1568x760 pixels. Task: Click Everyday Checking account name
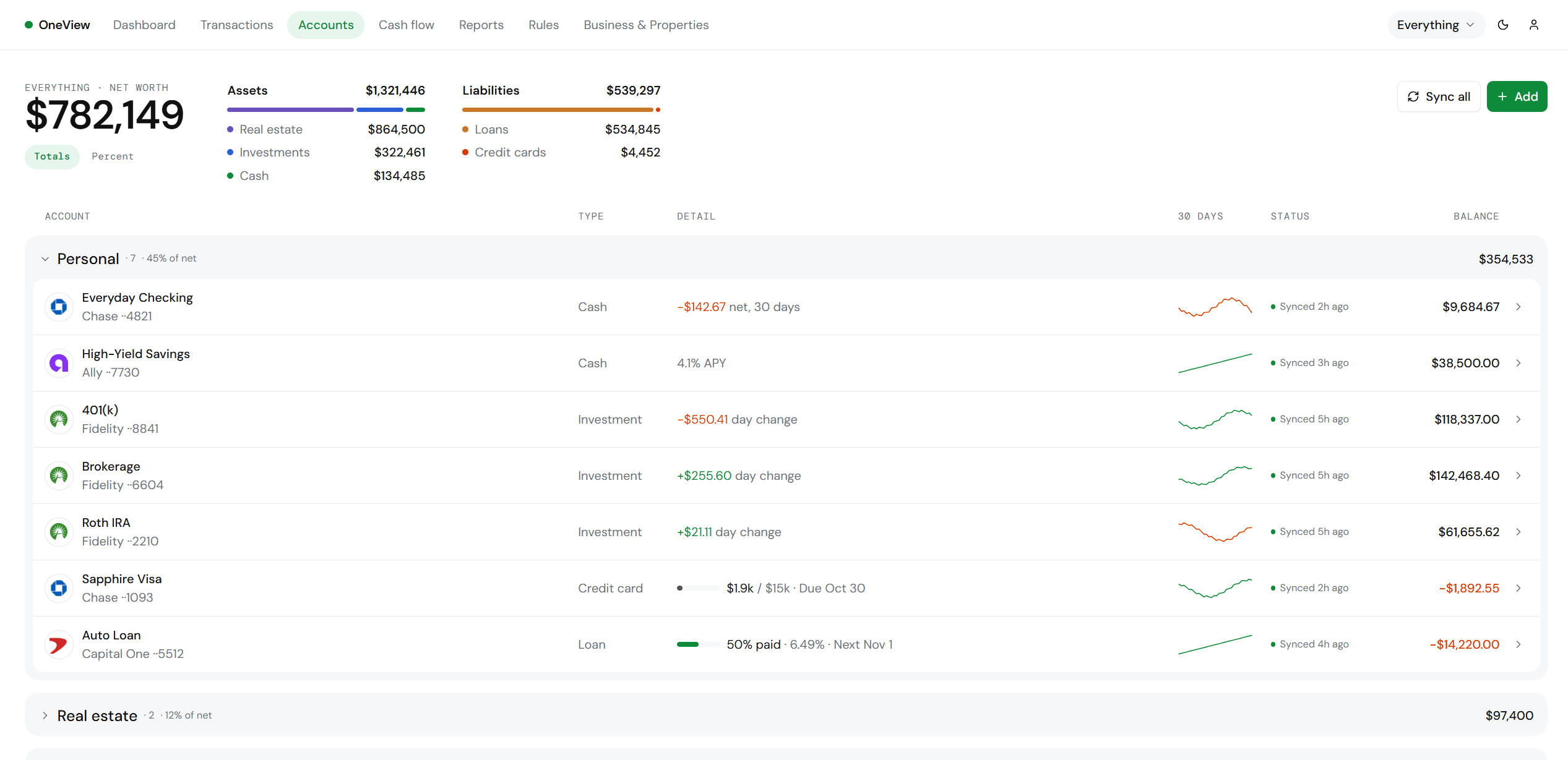pyautogui.click(x=137, y=297)
